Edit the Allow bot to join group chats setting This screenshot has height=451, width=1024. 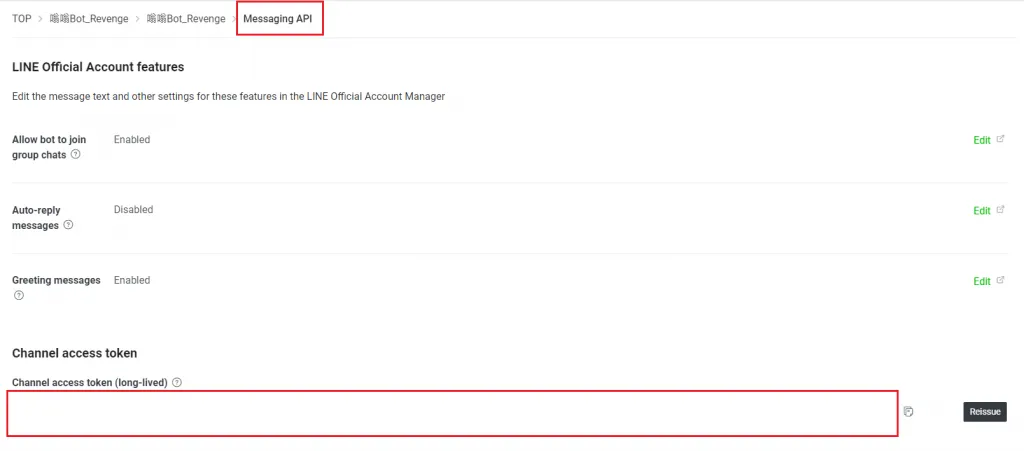pos(981,141)
